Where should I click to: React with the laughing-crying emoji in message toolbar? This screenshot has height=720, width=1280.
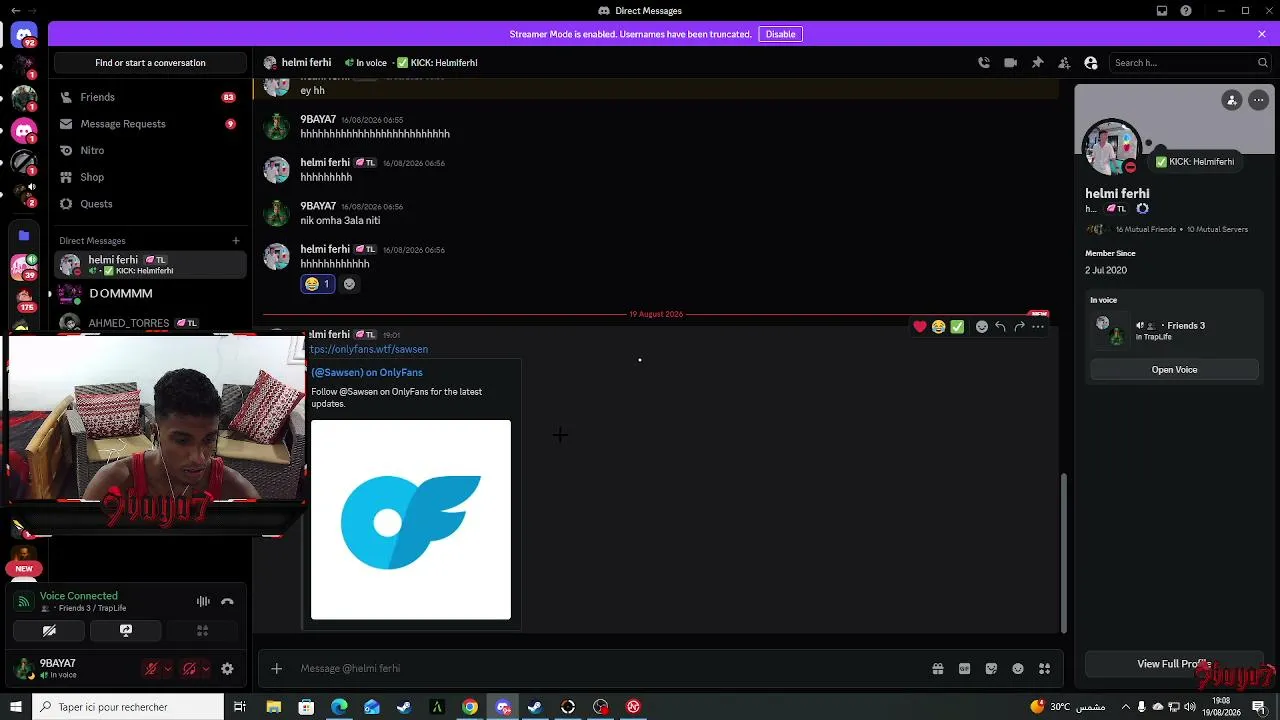[938, 327]
